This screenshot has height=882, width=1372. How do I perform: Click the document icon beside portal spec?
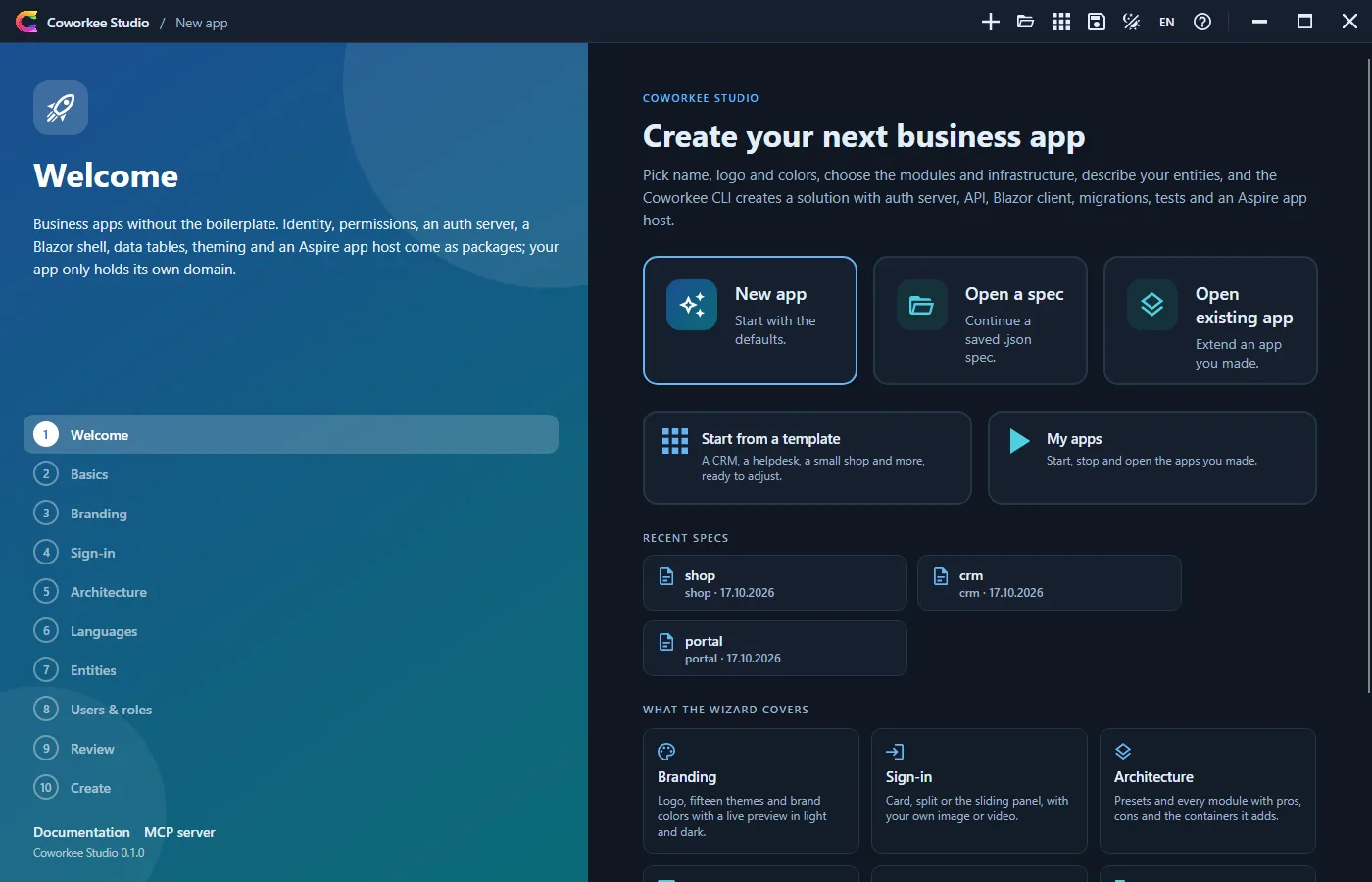[x=666, y=642]
